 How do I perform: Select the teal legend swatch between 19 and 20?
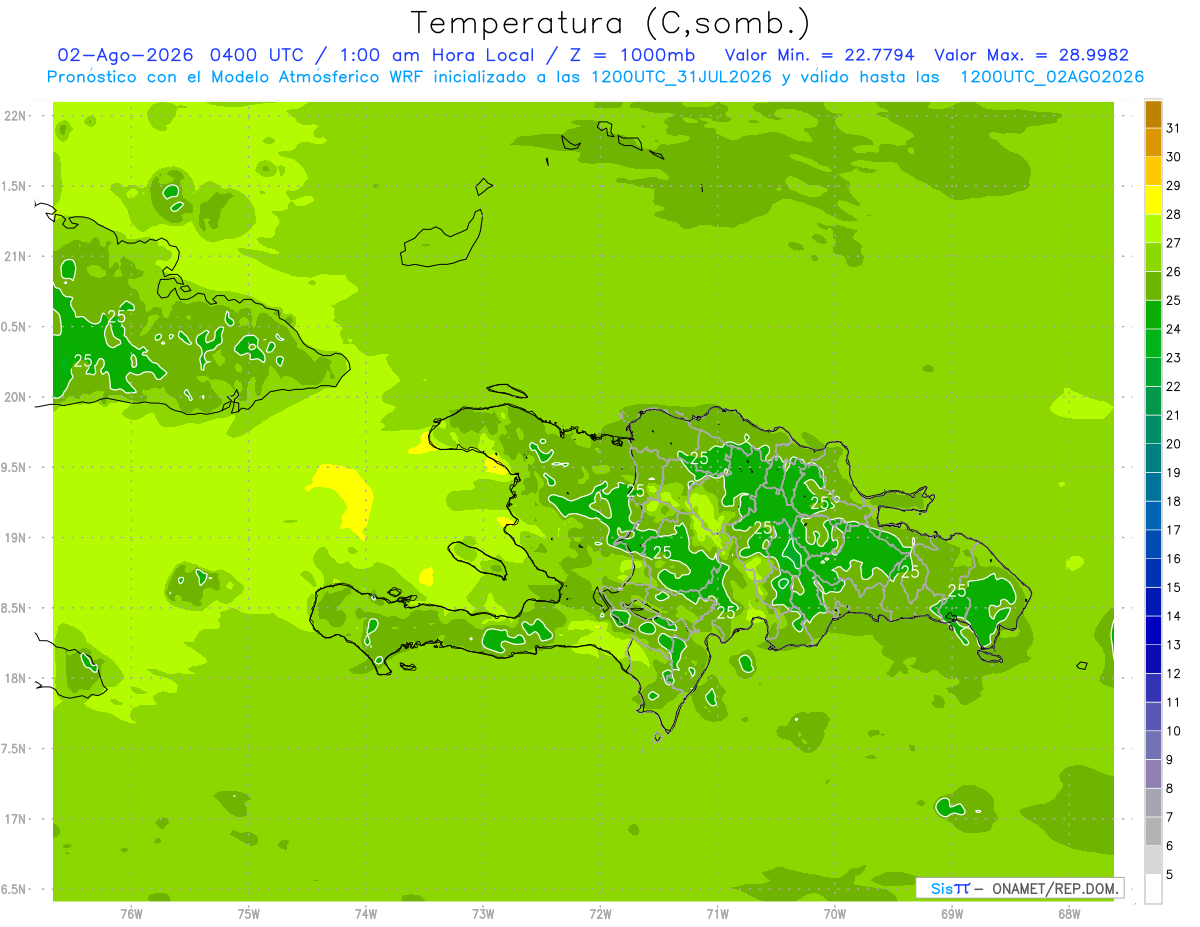(1153, 458)
